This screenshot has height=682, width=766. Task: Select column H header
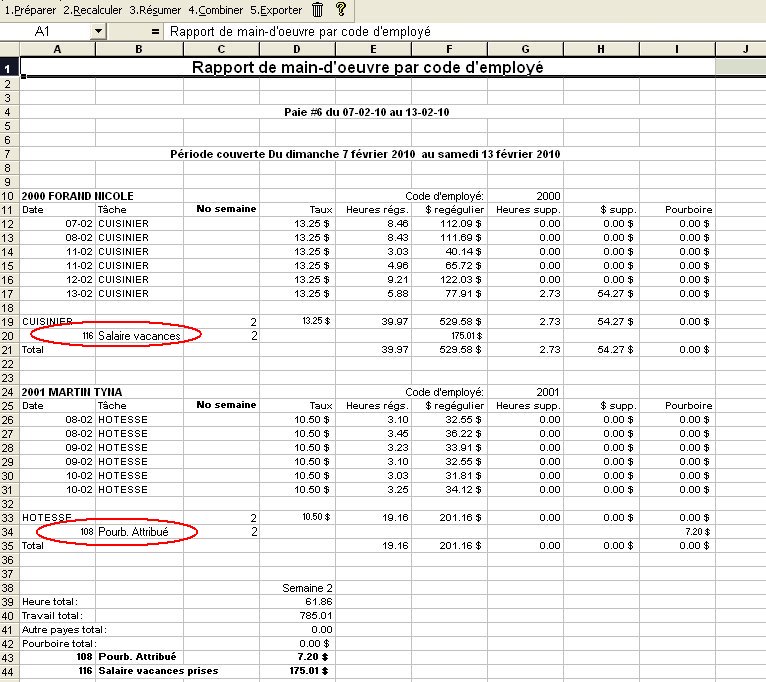pyautogui.click(x=601, y=49)
